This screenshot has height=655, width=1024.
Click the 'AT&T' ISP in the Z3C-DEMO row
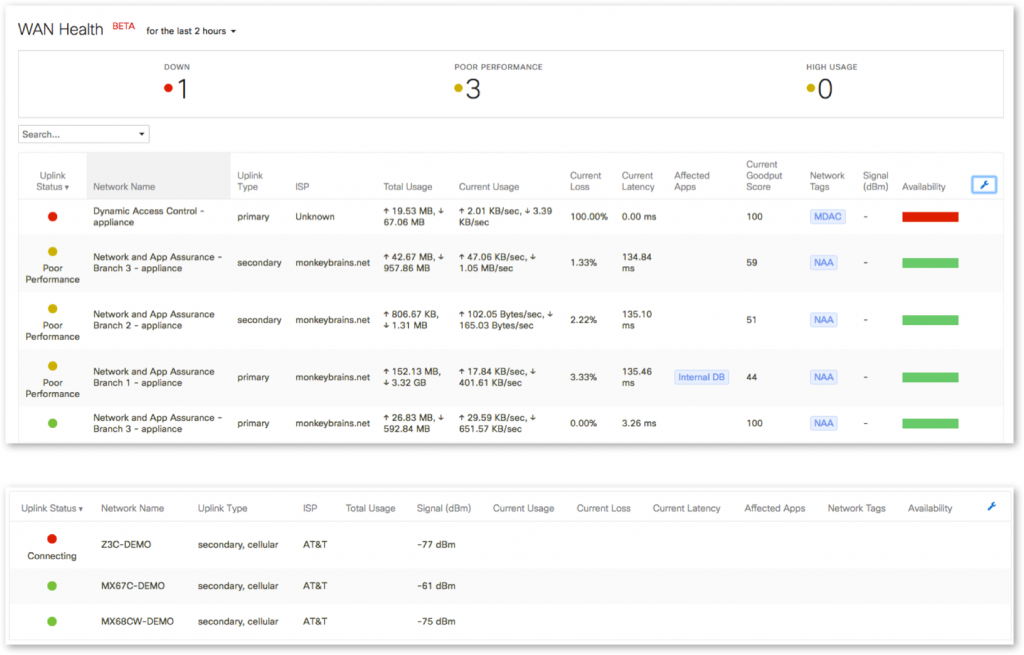tap(315, 544)
